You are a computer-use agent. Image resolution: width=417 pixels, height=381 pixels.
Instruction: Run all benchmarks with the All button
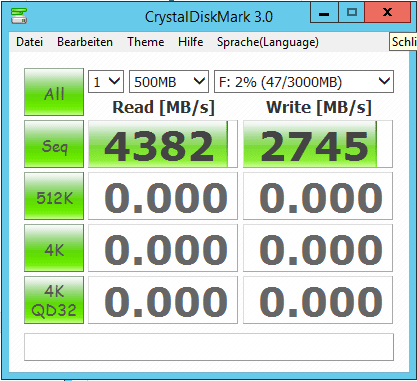pyautogui.click(x=54, y=92)
